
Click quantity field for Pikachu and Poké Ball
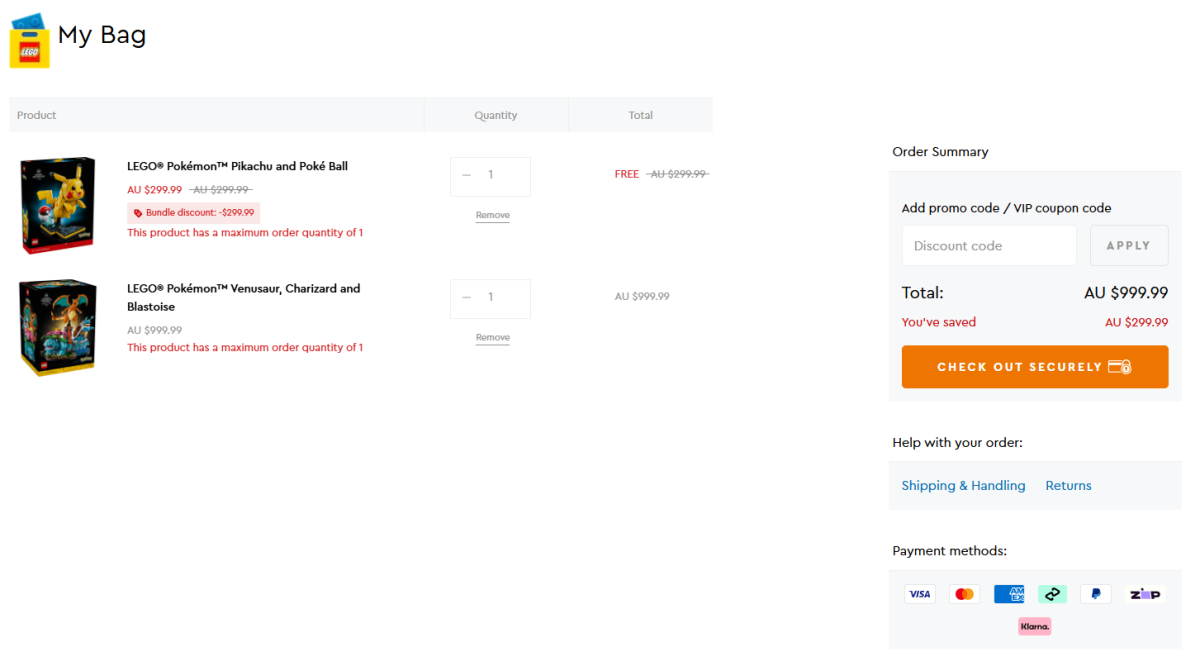click(491, 176)
